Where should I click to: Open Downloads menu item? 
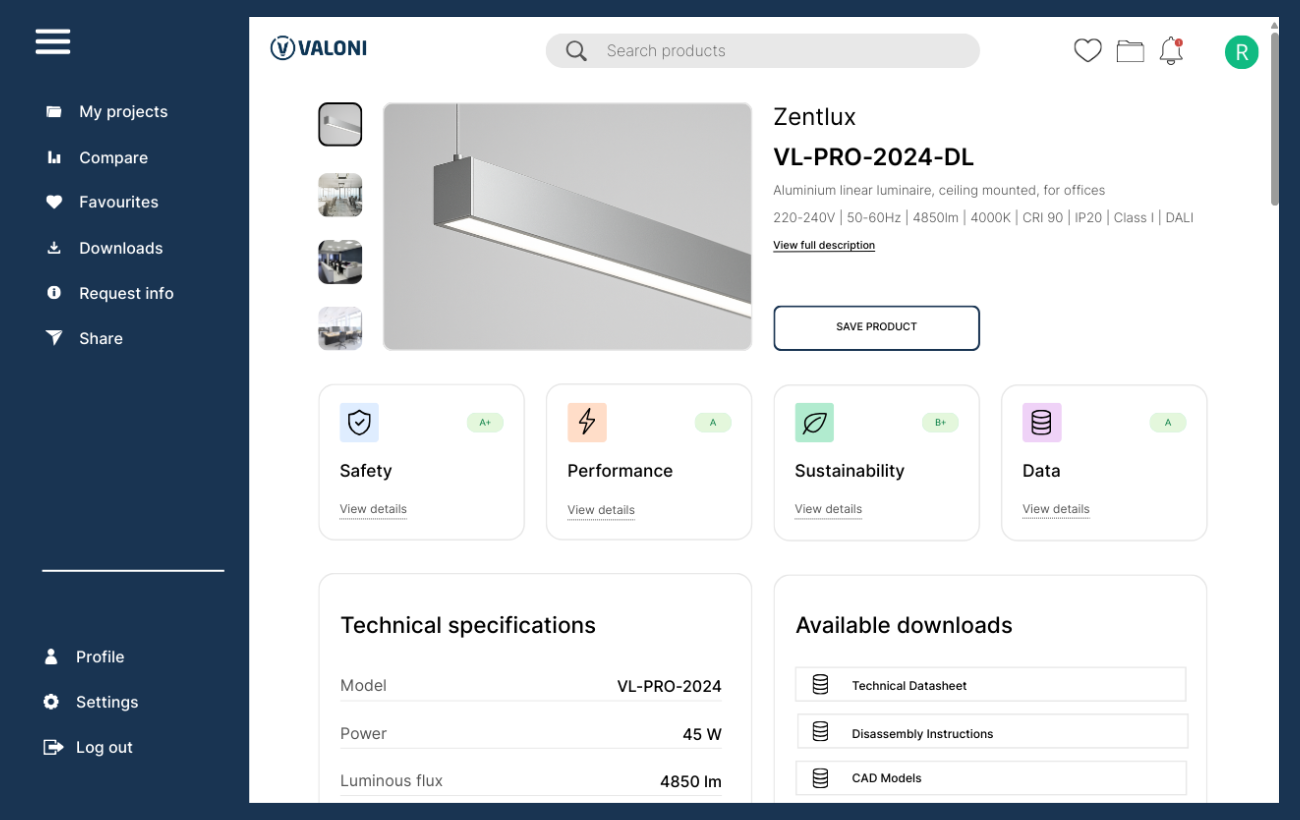point(121,248)
